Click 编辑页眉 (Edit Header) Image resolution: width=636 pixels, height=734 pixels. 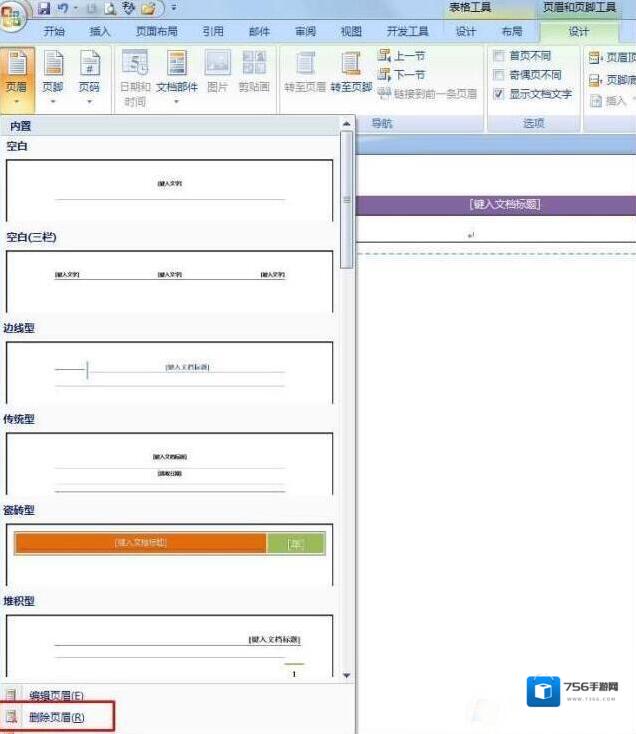56,696
